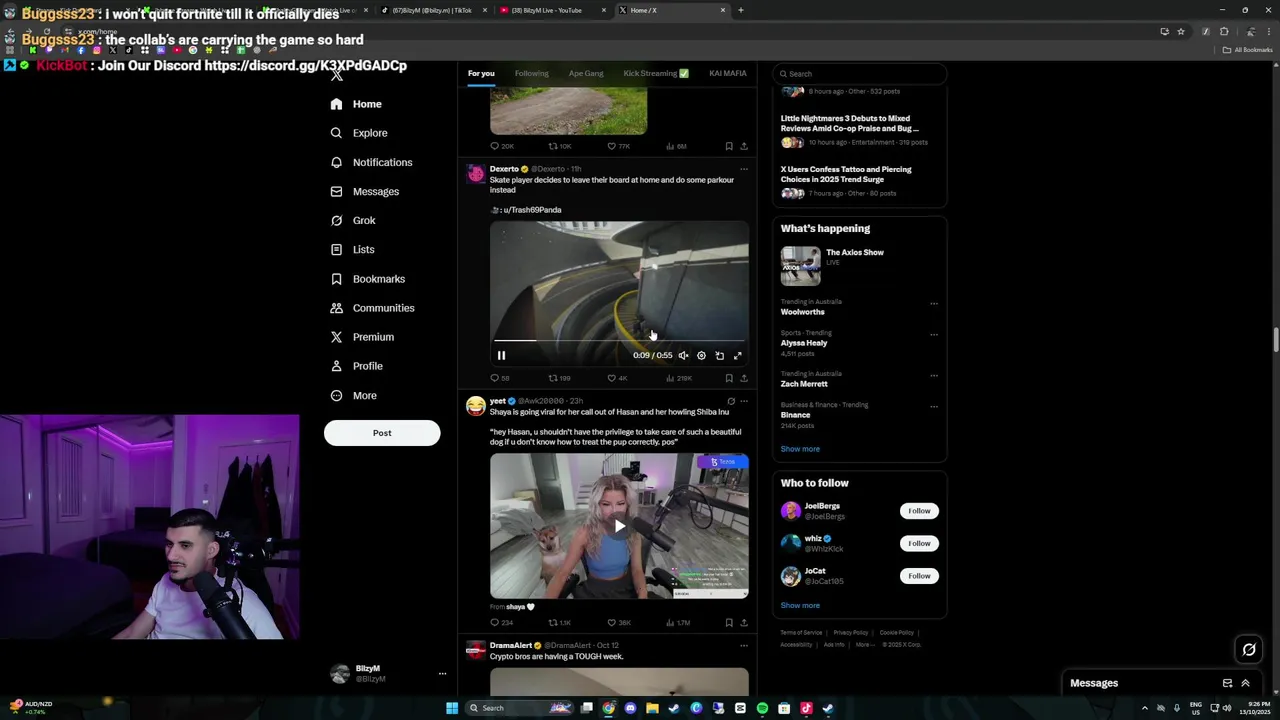Screen dimensions: 1280x720
Task: Reply to the Dexerto post
Action: pos(499,378)
